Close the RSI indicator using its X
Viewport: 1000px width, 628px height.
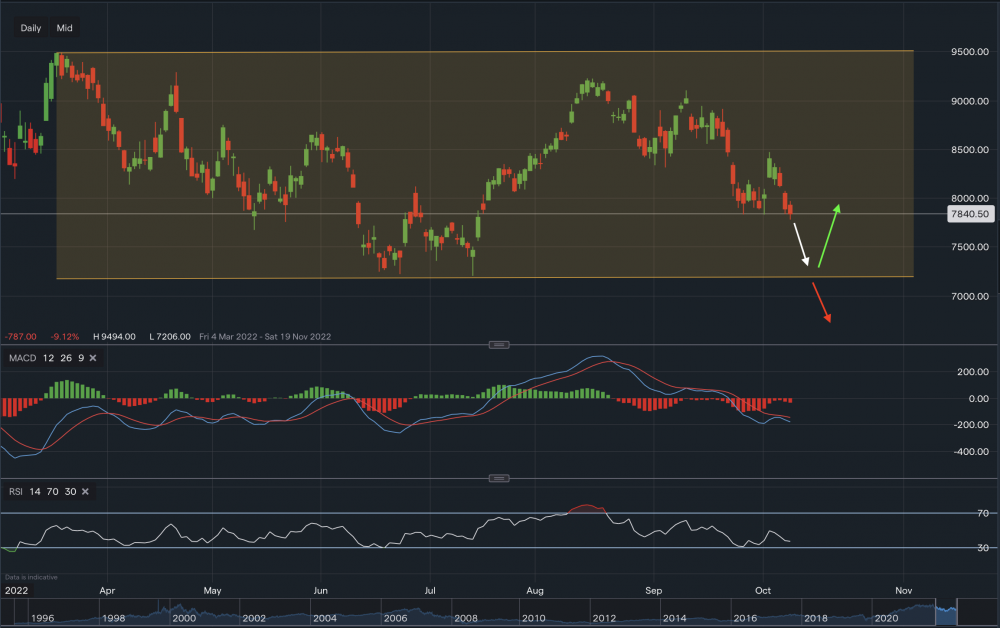[85, 491]
